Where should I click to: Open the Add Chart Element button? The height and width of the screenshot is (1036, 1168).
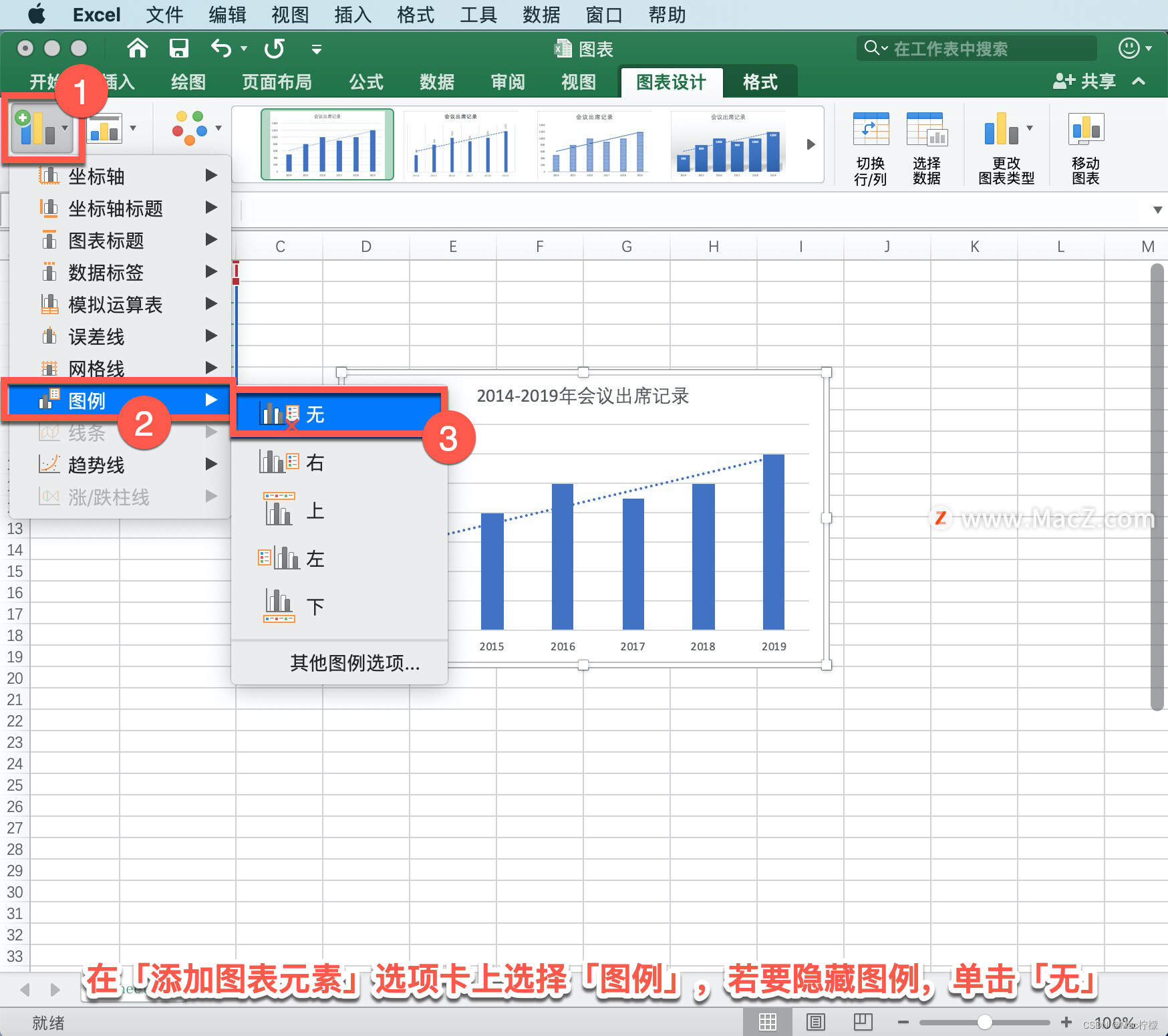43,128
